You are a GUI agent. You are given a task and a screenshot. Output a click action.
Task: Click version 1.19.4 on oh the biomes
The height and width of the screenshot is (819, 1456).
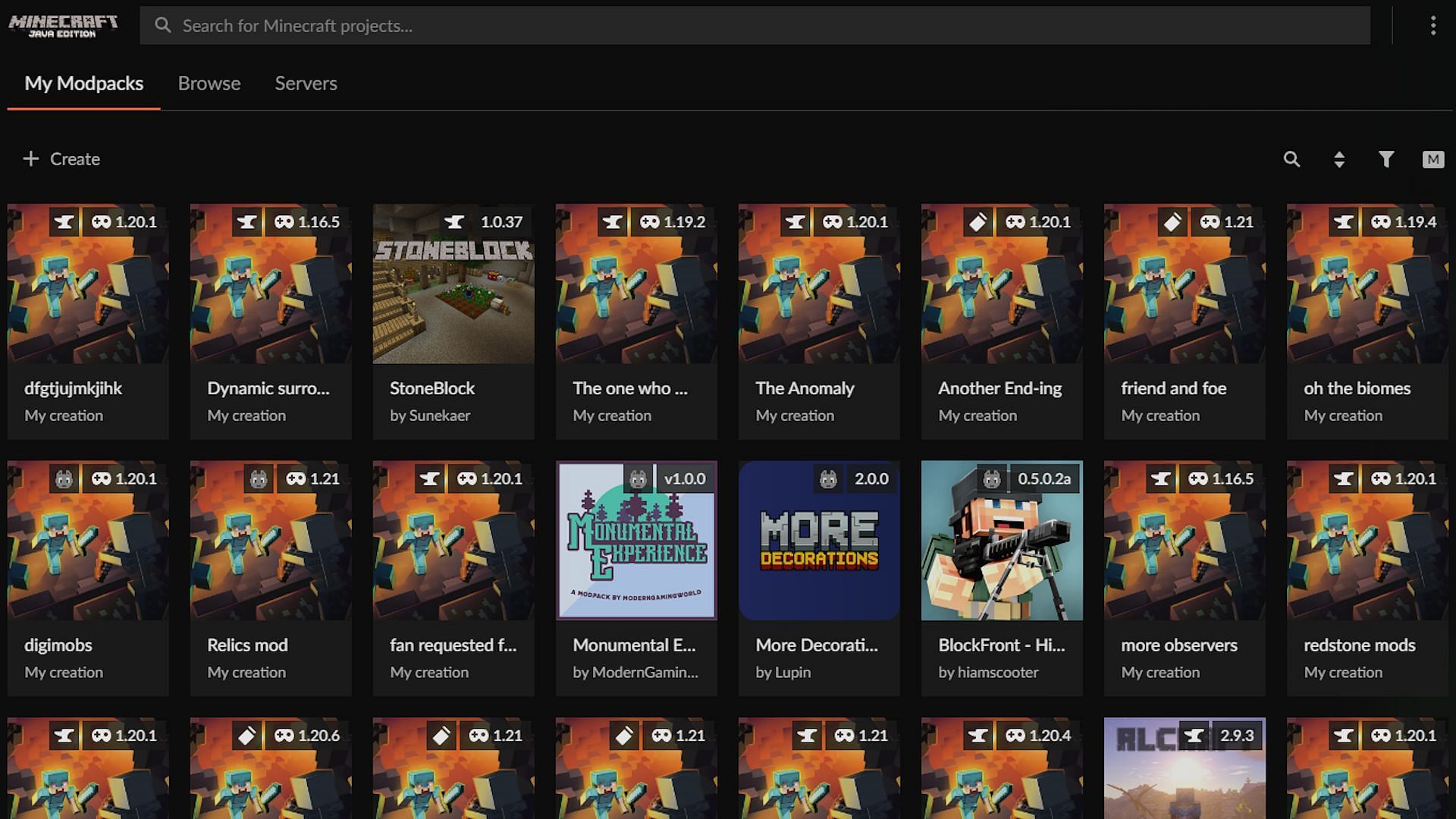pyautogui.click(x=1415, y=222)
